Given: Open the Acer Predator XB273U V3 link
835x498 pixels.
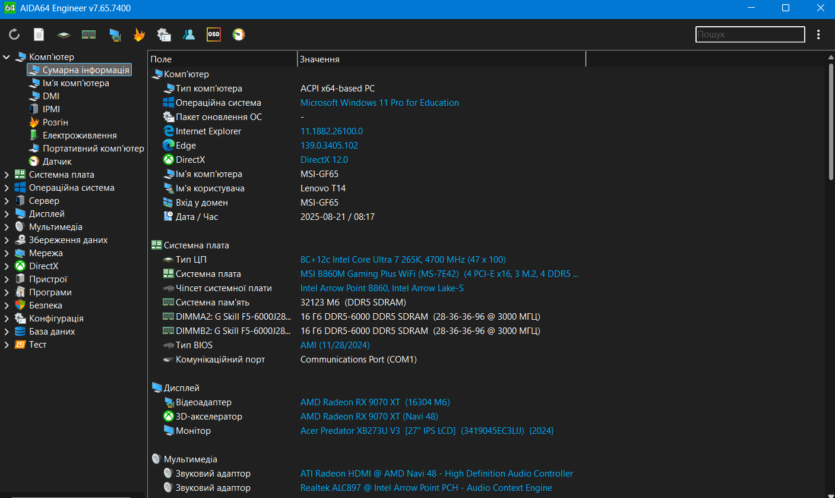Looking at the screenshot, I should click(427, 431).
